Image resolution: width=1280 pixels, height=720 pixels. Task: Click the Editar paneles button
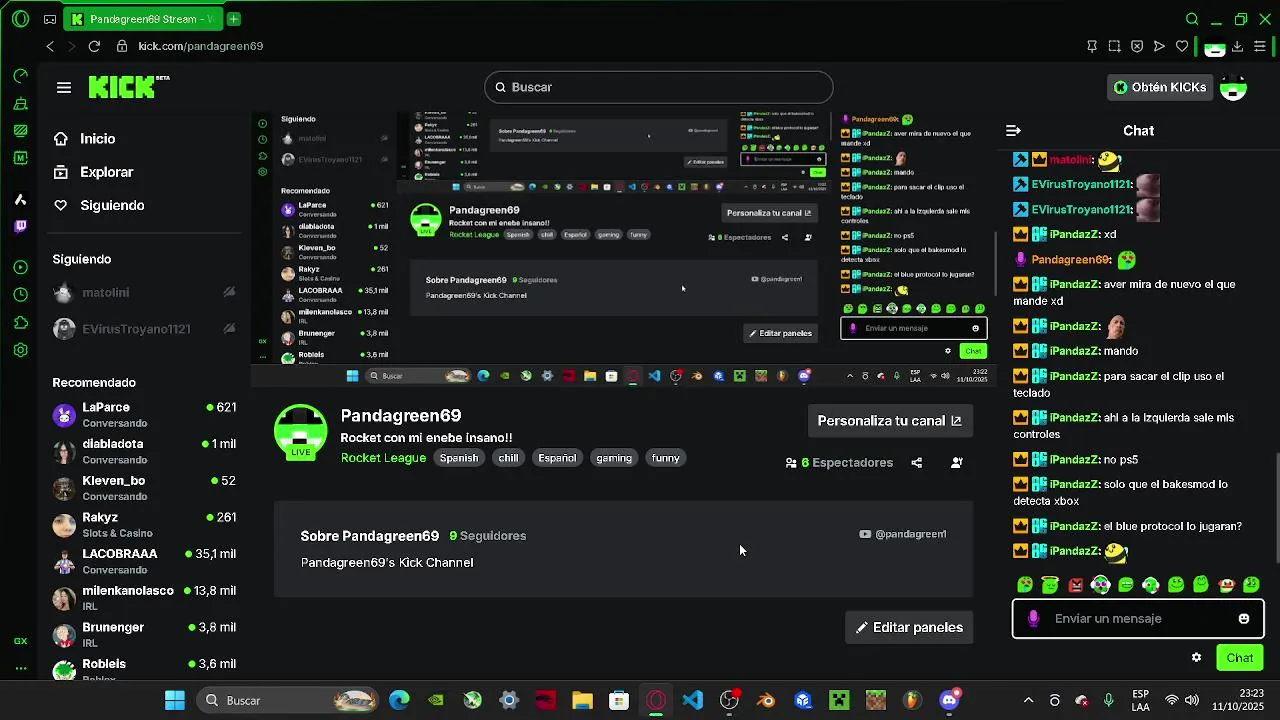[909, 628]
